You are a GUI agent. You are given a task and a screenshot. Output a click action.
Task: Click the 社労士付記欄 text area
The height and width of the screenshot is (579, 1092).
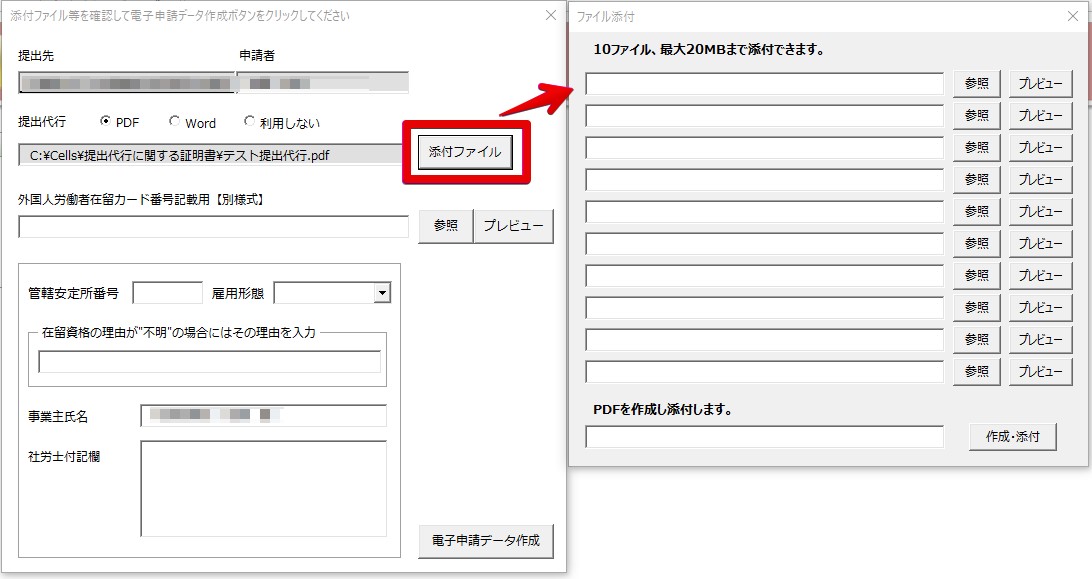263,488
